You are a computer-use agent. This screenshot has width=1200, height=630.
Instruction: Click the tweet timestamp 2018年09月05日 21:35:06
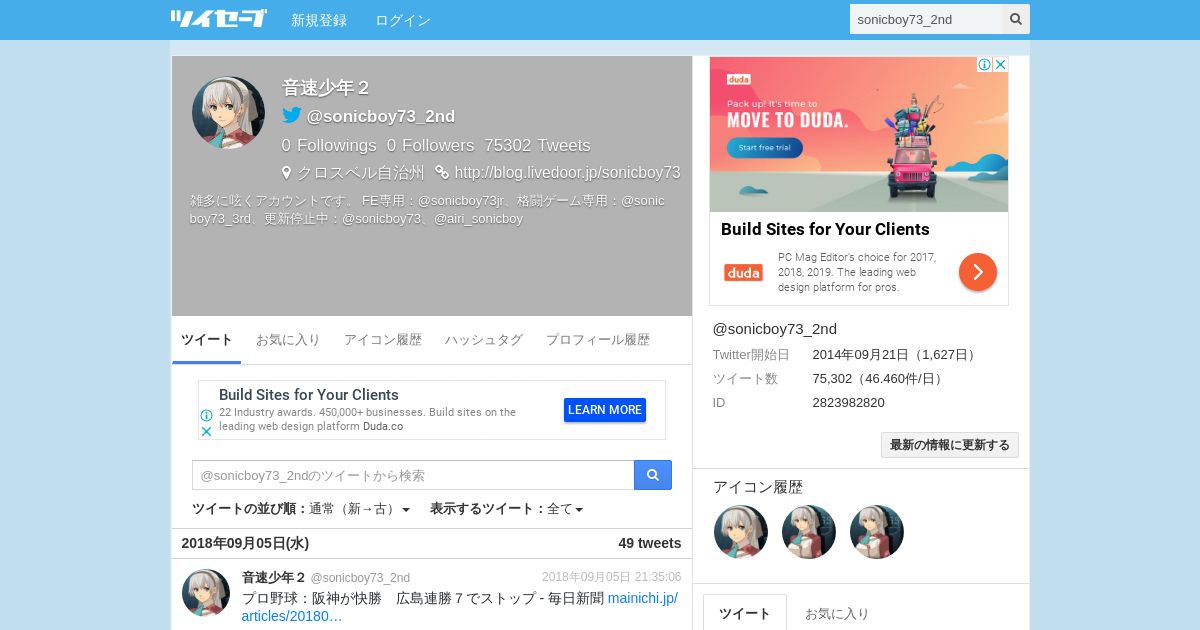[x=612, y=577]
